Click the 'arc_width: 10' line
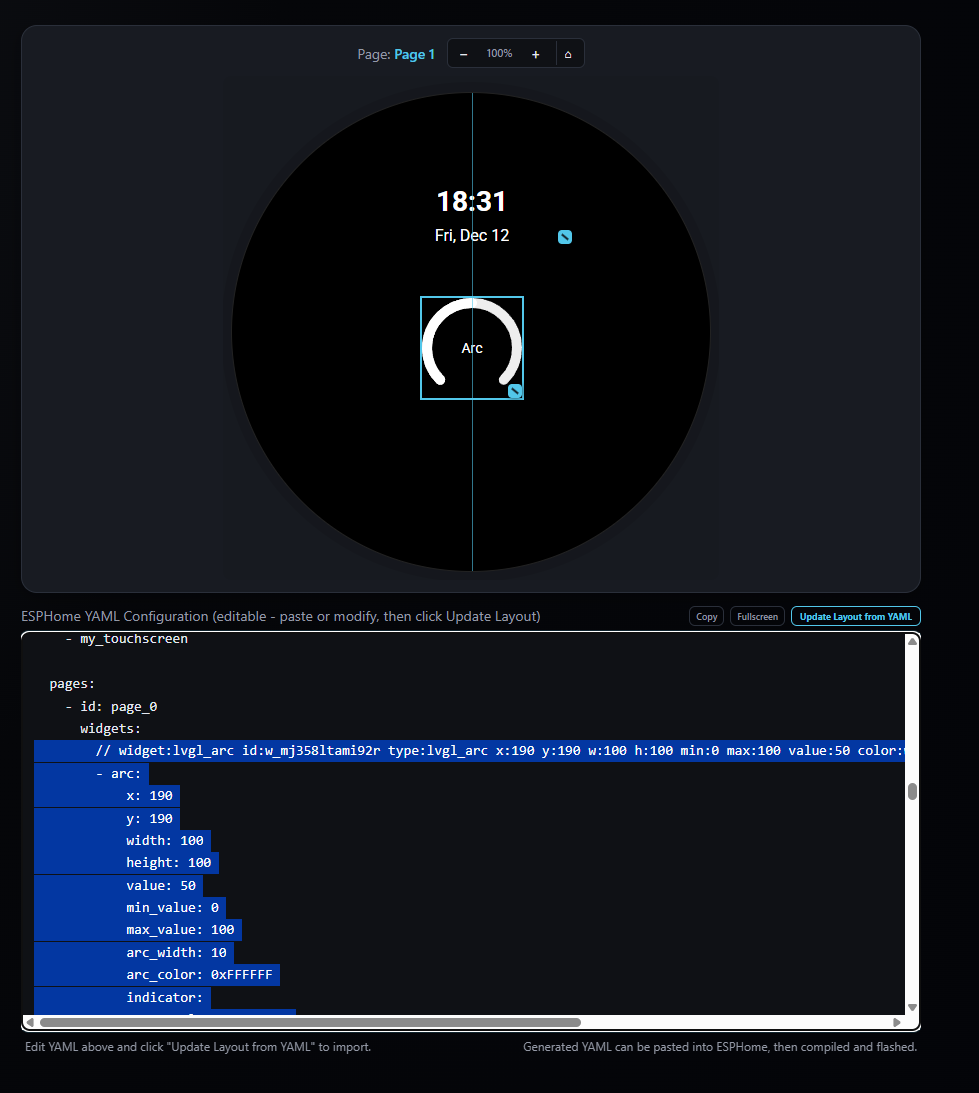This screenshot has height=1093, width=979. pos(176,952)
